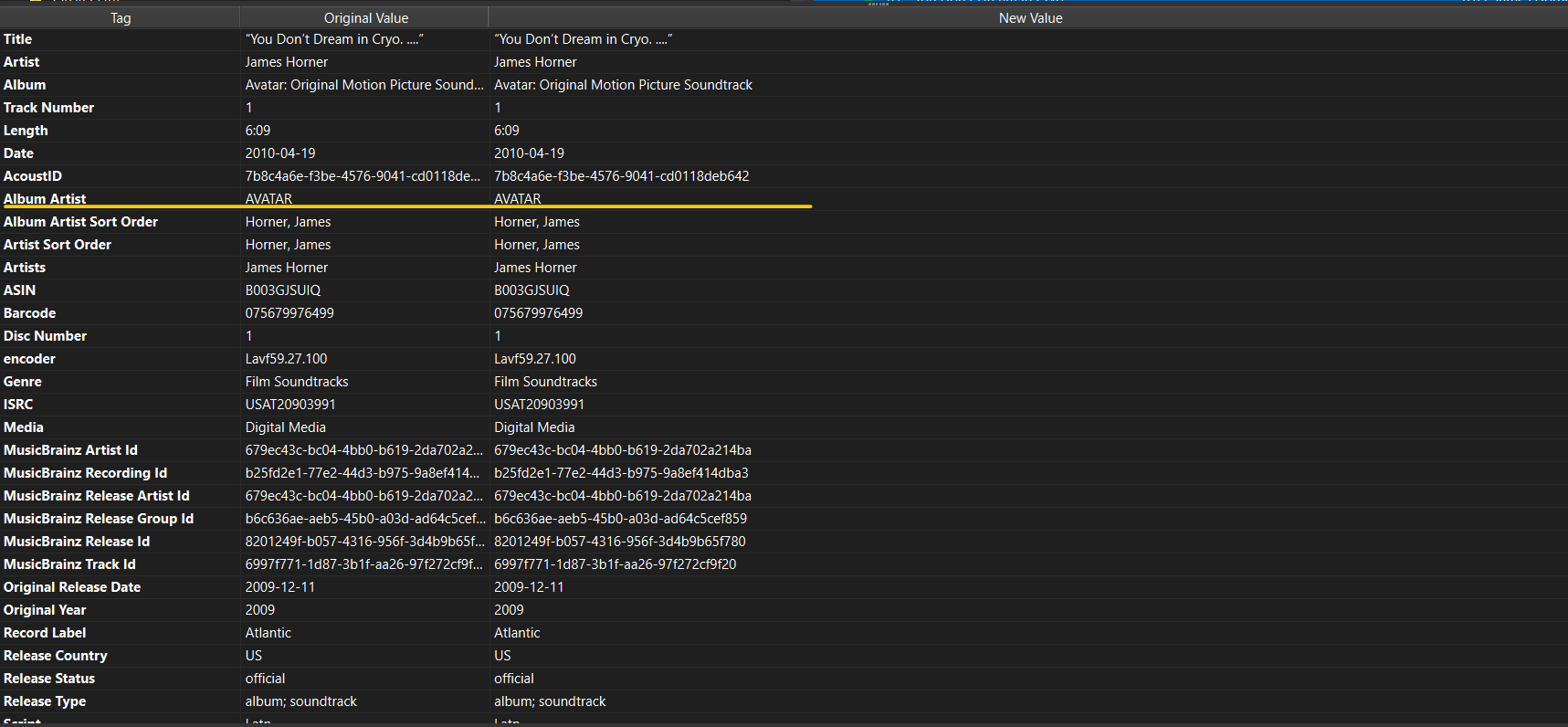1568x727 pixels.
Task: Click the Barcode new value 075679976499
Action: [538, 313]
